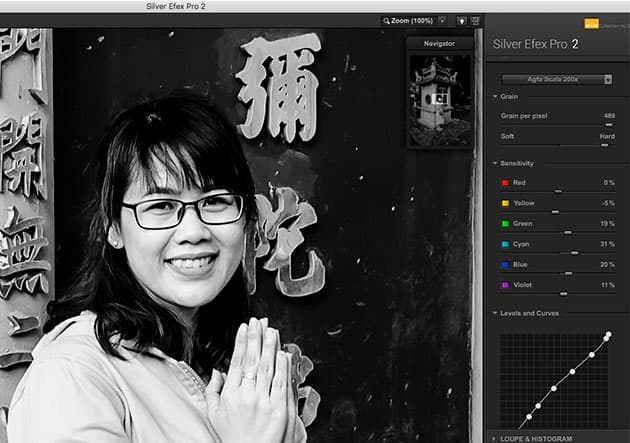This screenshot has width=630, height=443.
Task: Click the lowest control point on the tone curve
Action: pyautogui.click(x=529, y=417)
